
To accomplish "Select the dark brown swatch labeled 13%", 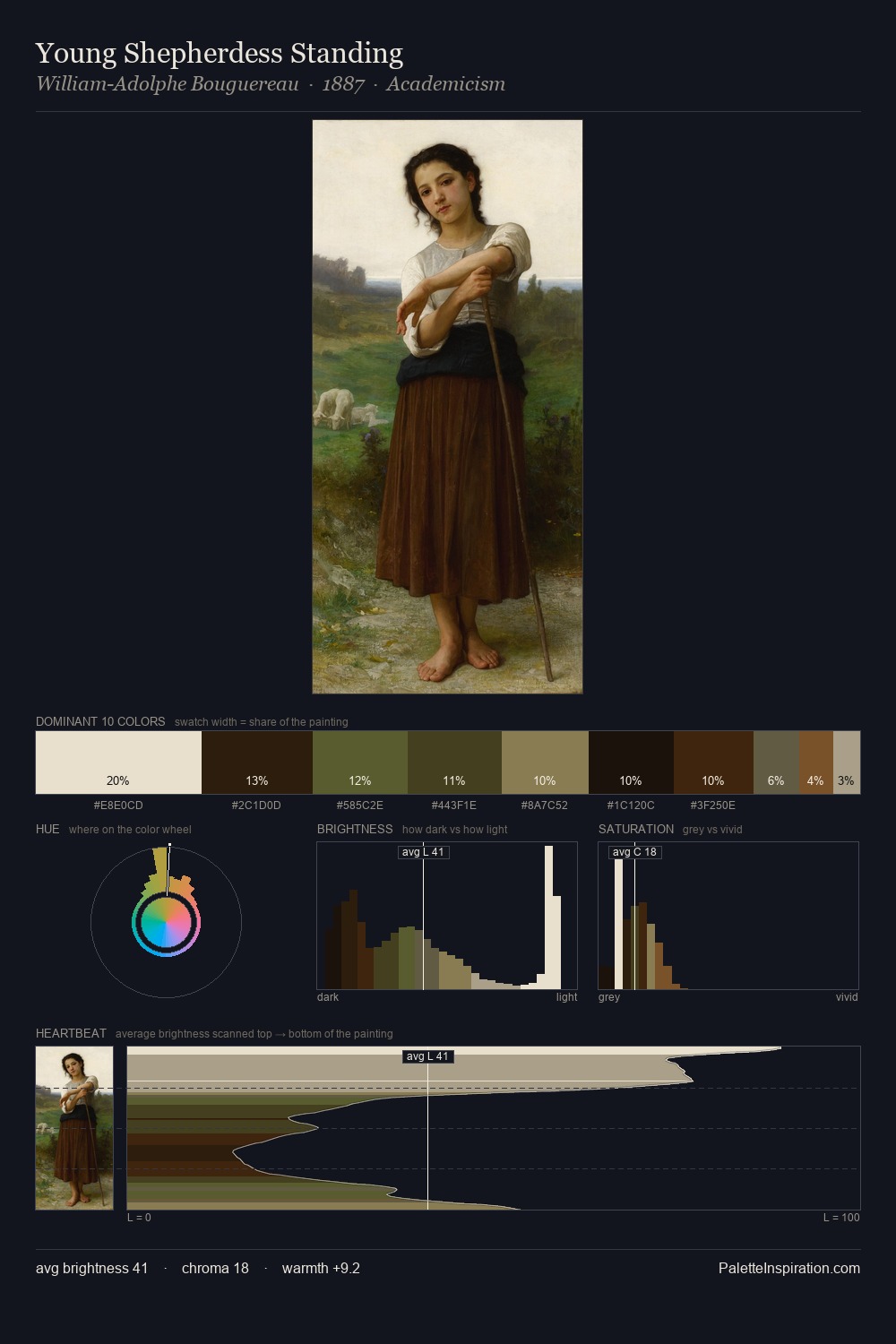I will click(x=257, y=762).
